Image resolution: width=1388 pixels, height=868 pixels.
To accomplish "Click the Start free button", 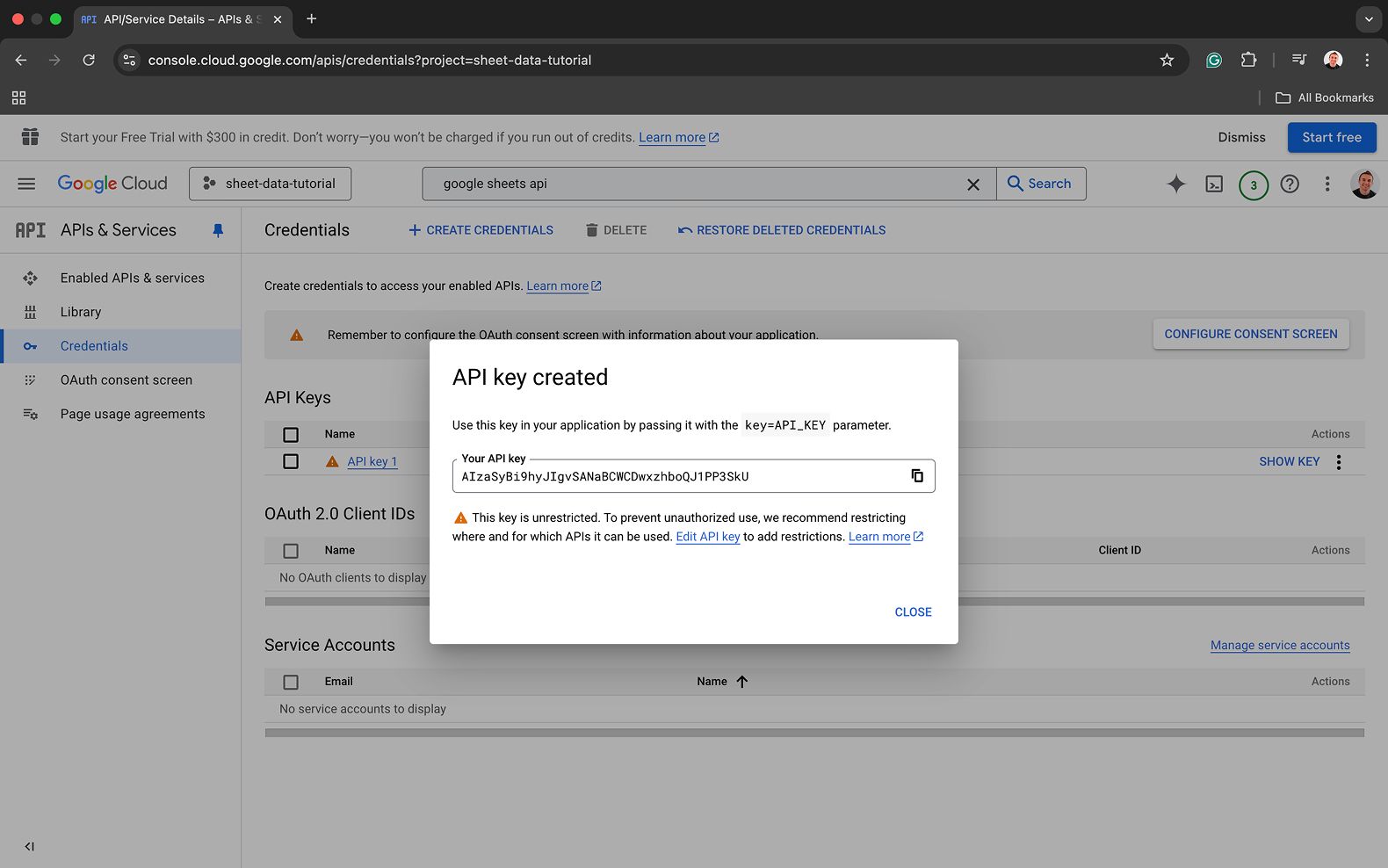I will click(x=1332, y=137).
